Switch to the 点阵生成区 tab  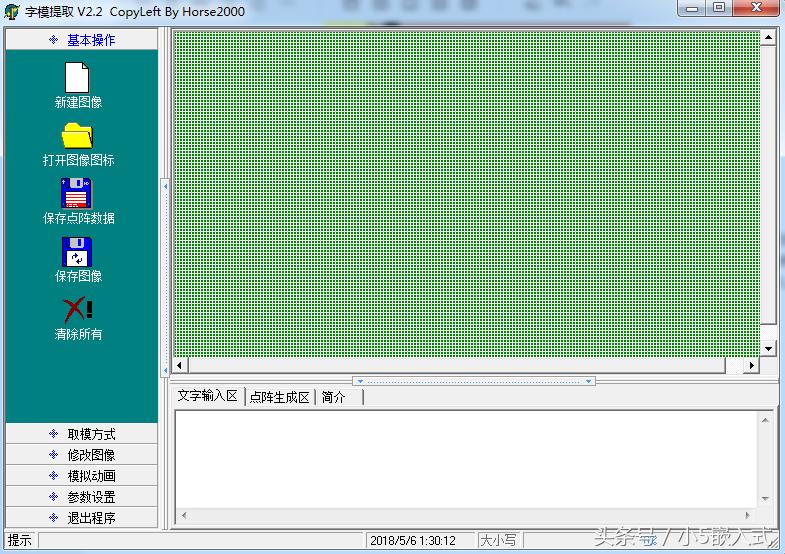[x=279, y=397]
